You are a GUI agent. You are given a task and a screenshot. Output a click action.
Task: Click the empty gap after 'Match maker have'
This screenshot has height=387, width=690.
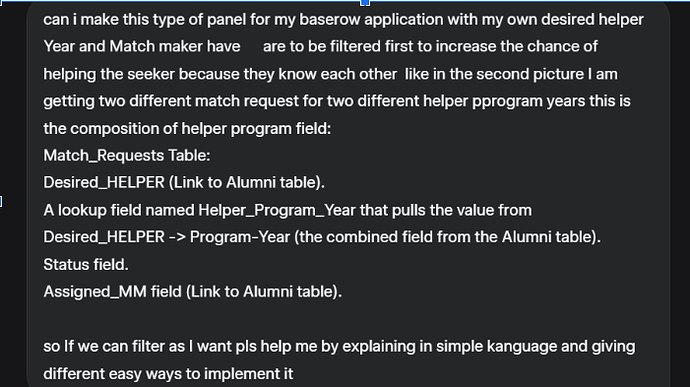point(252,46)
